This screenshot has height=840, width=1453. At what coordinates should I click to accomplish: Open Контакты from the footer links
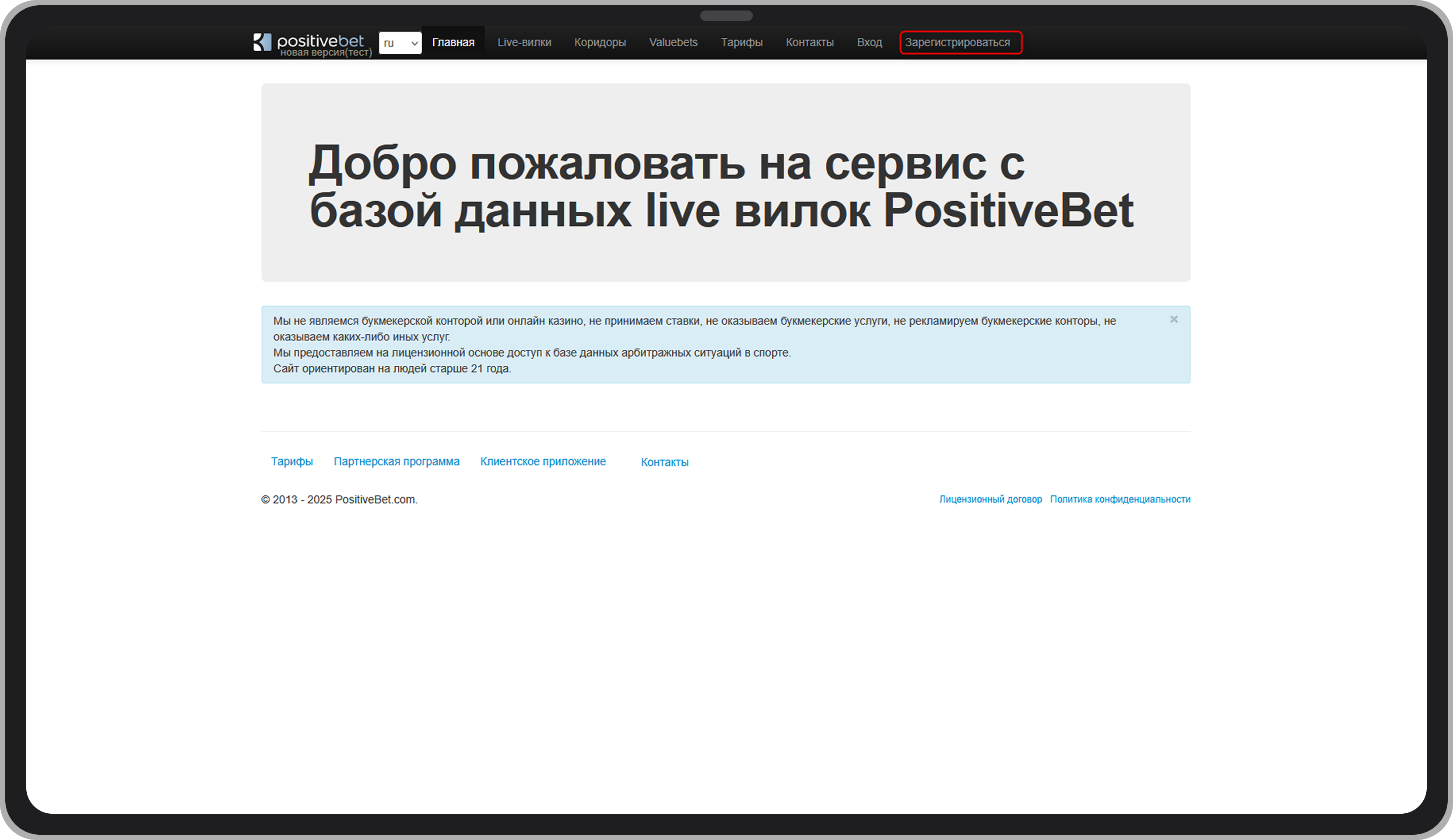665,462
